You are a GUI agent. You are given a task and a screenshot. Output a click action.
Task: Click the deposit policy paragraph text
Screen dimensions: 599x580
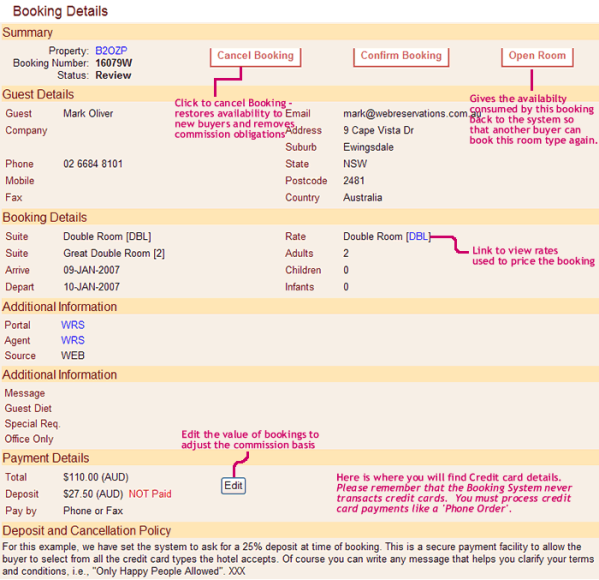pyautogui.click(x=298, y=559)
